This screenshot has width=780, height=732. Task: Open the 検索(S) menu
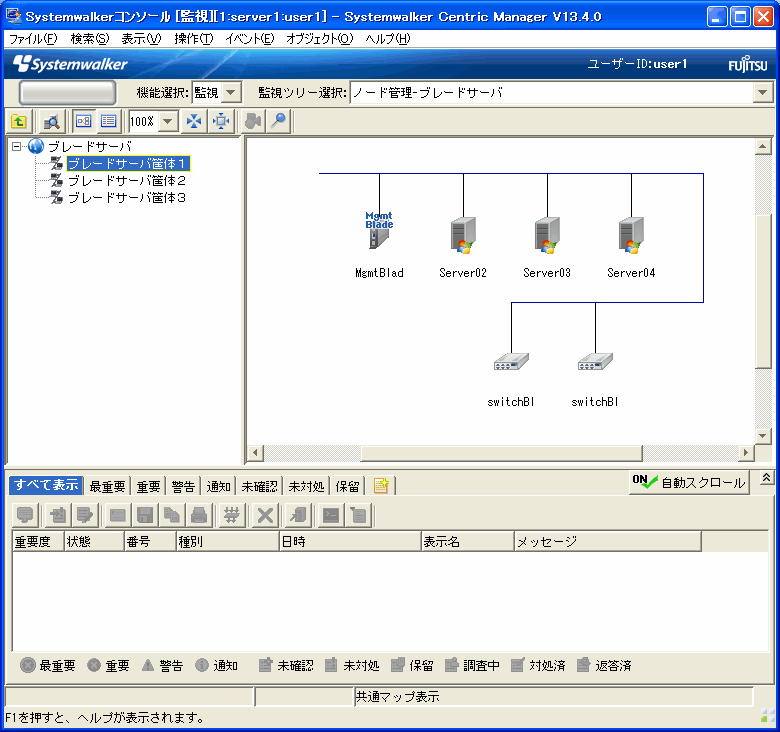90,39
